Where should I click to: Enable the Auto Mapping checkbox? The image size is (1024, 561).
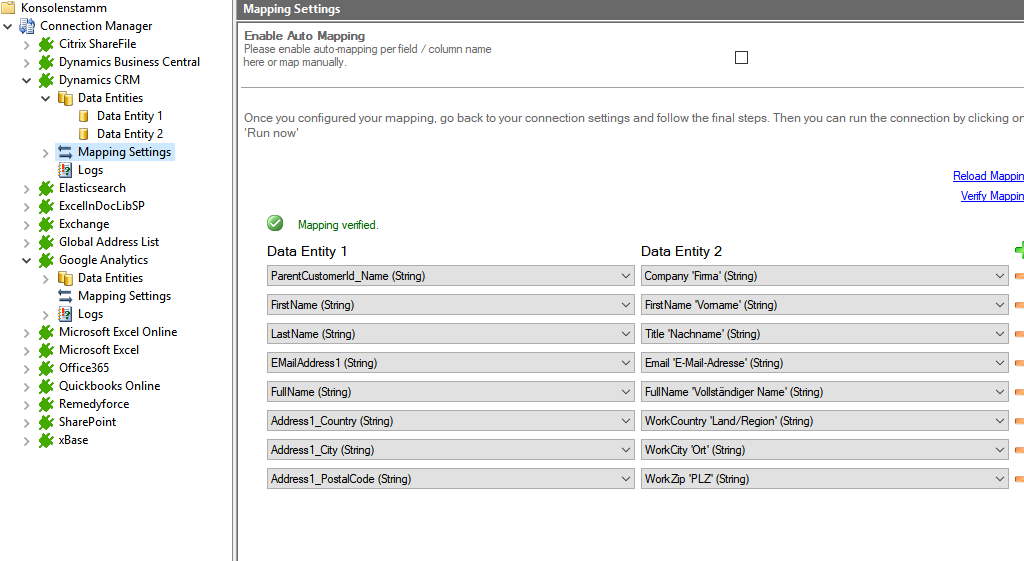741,58
